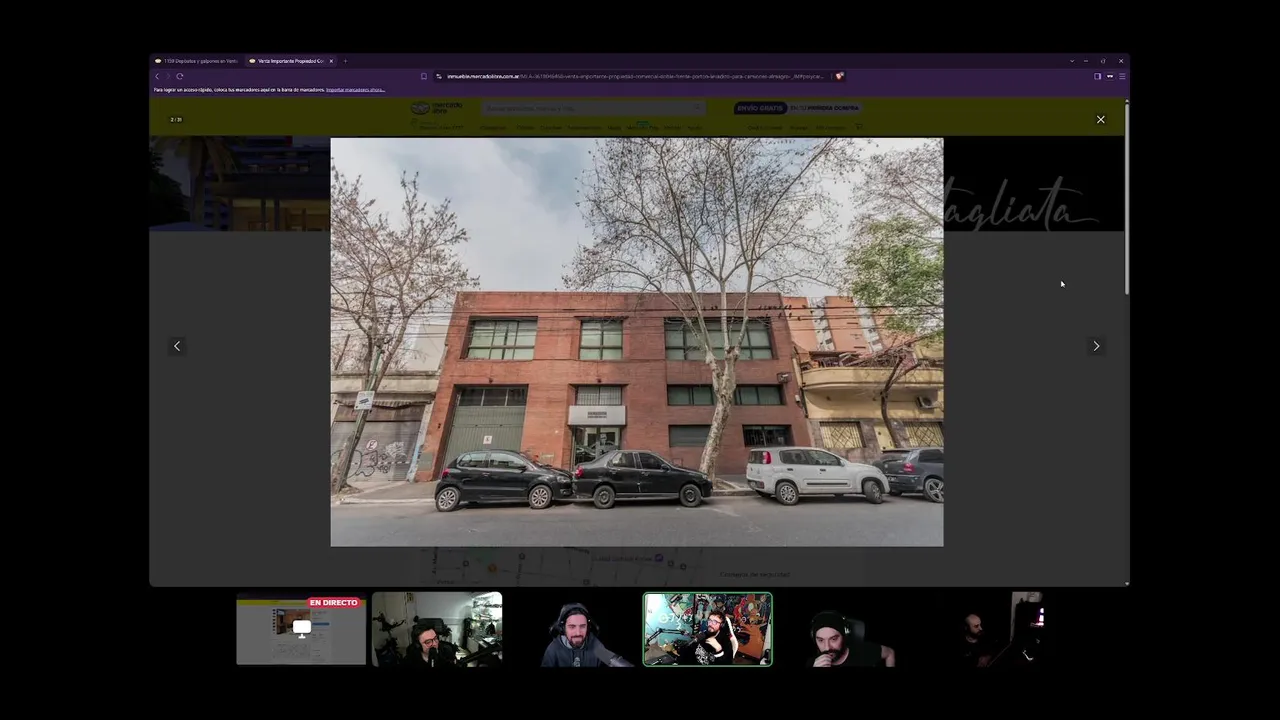This screenshot has width=1280, height=720.
Task: Switch to the '1159 Depósitos y galpones' tab
Action: coord(197,61)
